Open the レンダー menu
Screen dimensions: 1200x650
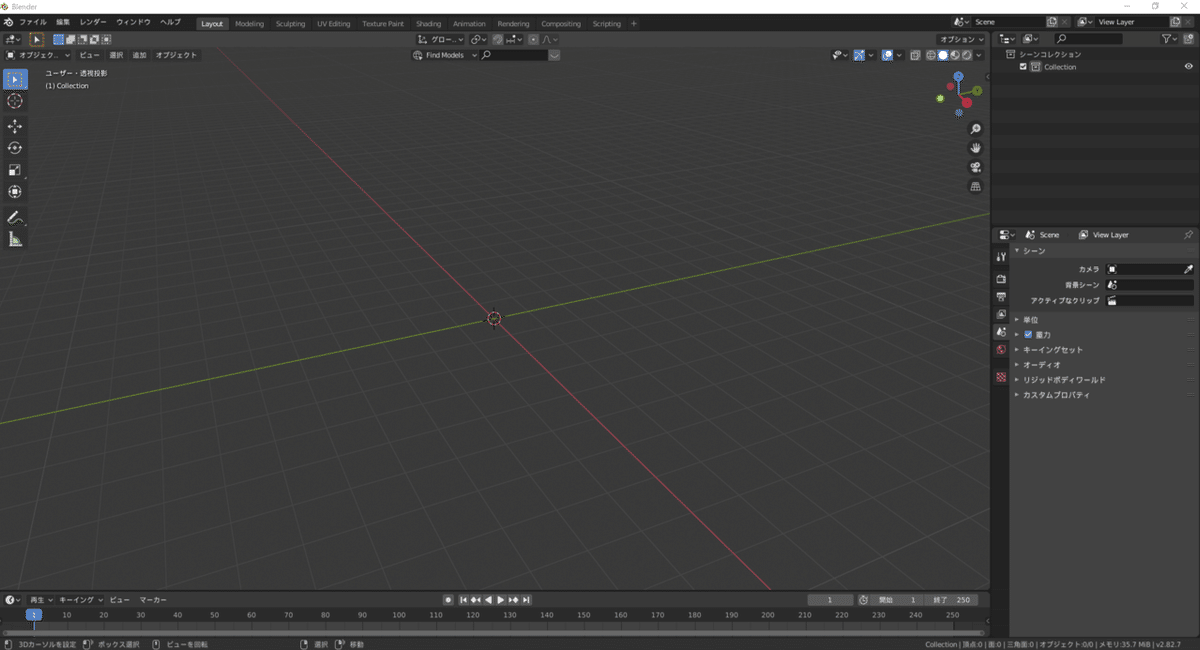point(93,22)
